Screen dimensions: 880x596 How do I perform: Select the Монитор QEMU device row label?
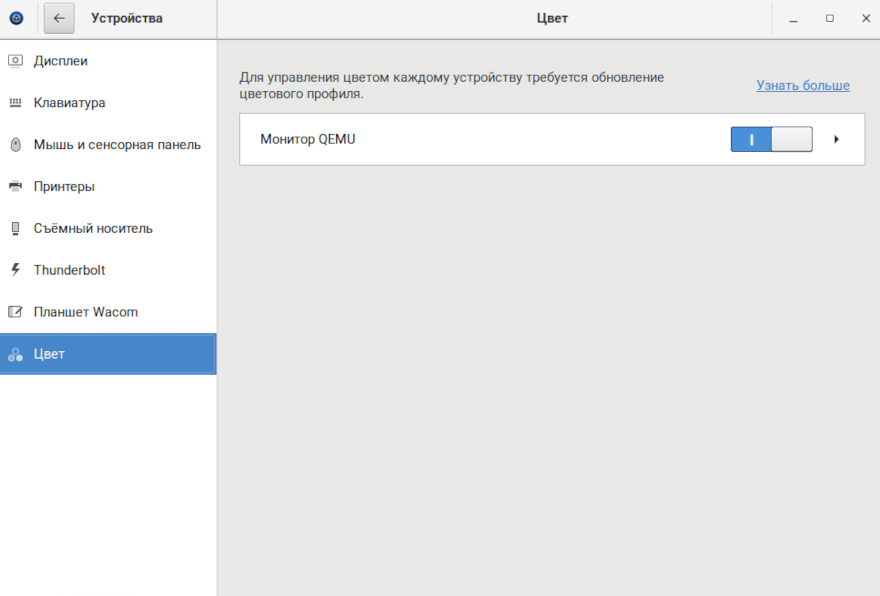(x=308, y=140)
